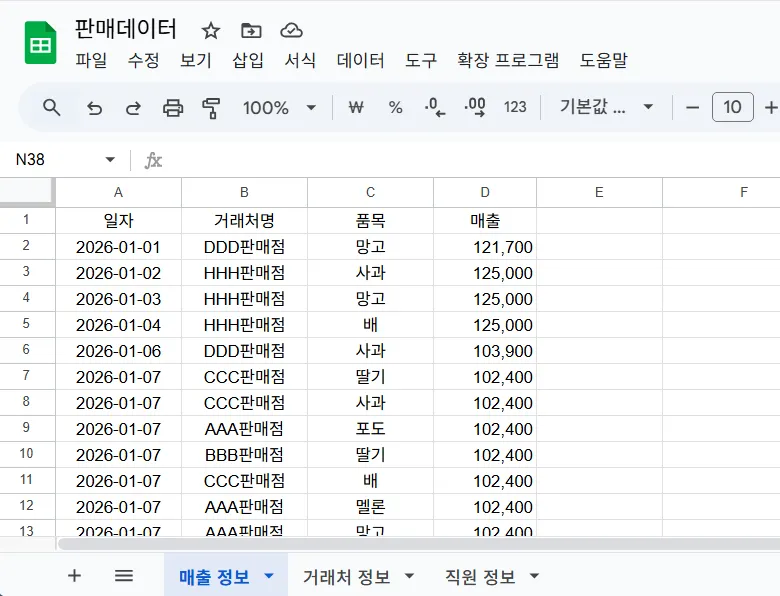
Task: Open the name box dropdown arrow
Action: [x=110, y=160]
